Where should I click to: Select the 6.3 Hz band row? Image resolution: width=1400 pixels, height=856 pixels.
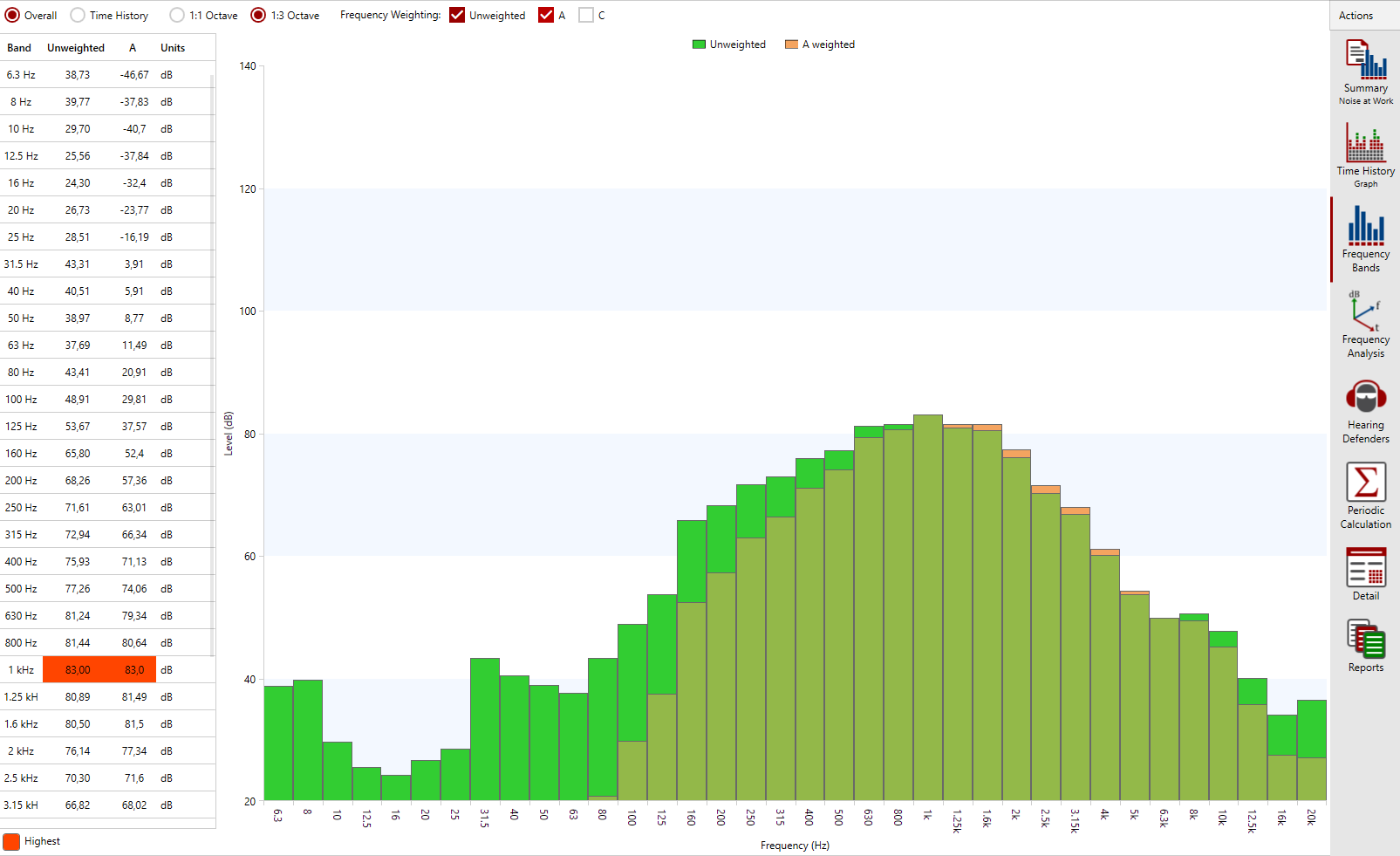(107, 75)
